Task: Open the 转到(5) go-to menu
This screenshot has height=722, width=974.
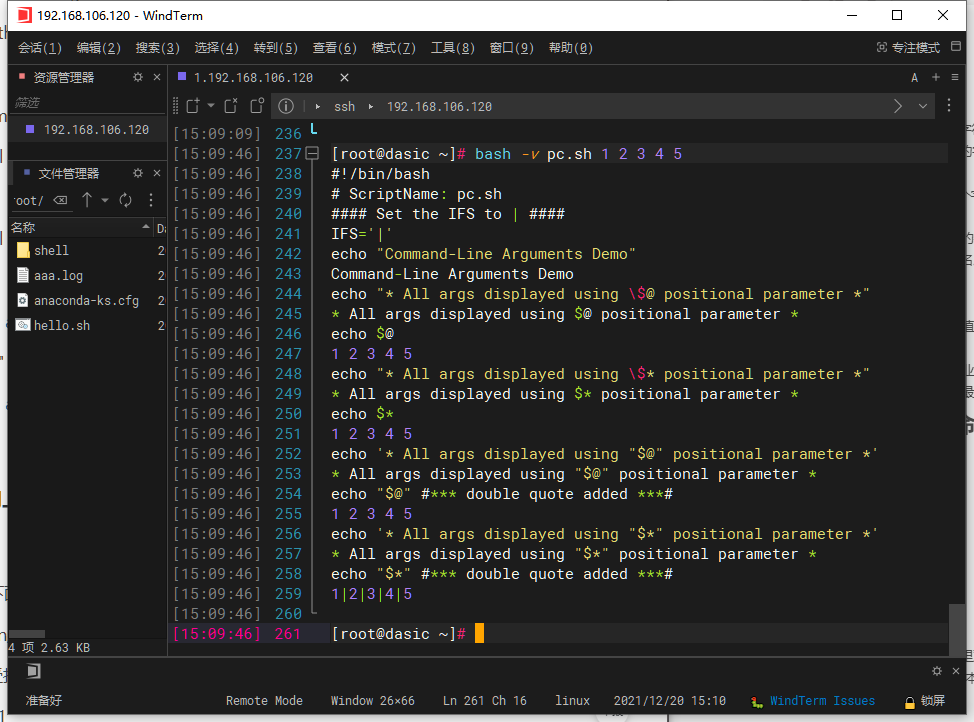Action: coord(276,48)
